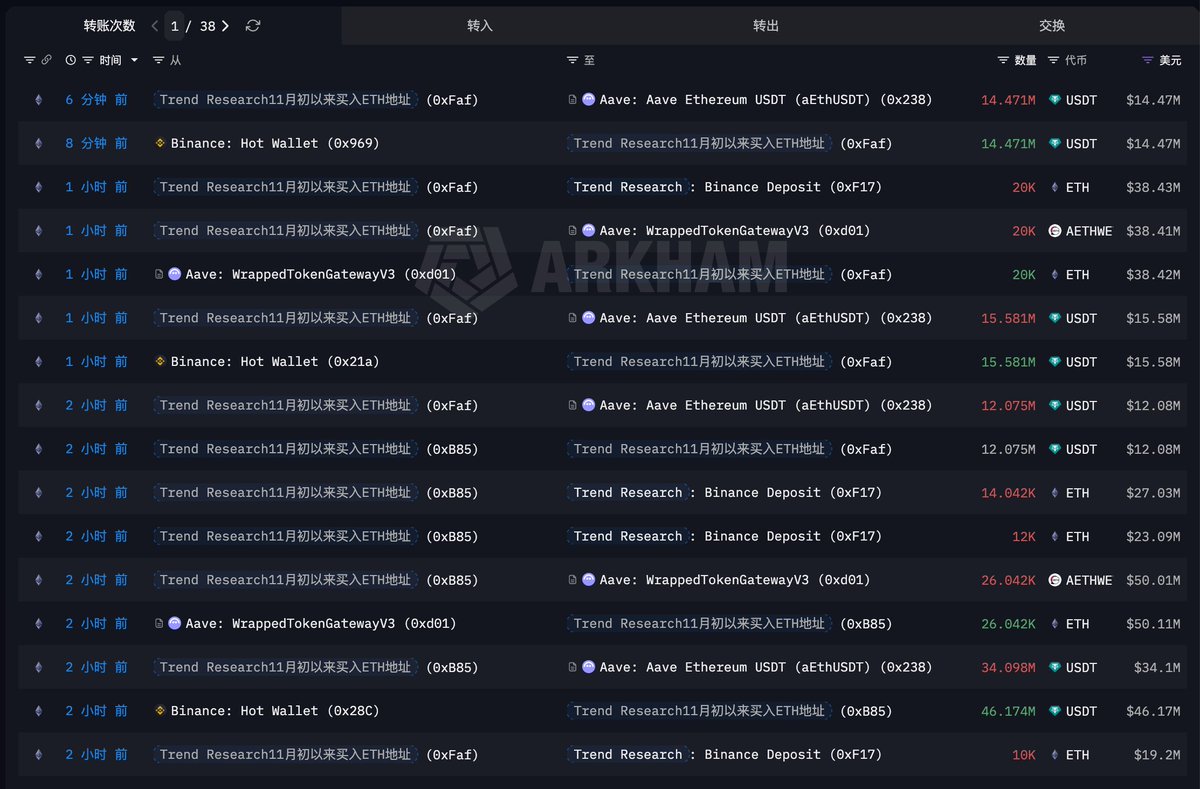Viewport: 1200px width, 789px height.
Task: Click Aave icon in $34.1M row
Action: 588,667
